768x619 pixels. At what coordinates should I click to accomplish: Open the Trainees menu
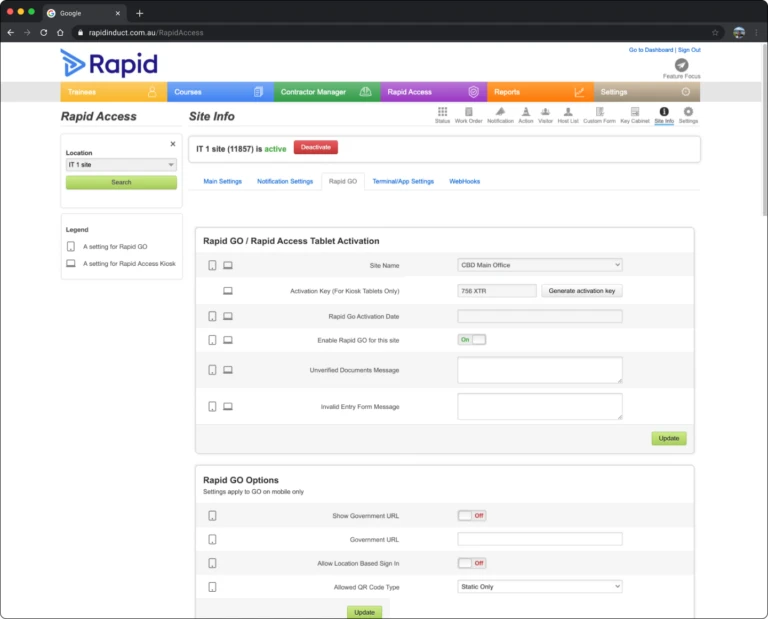(x=114, y=92)
